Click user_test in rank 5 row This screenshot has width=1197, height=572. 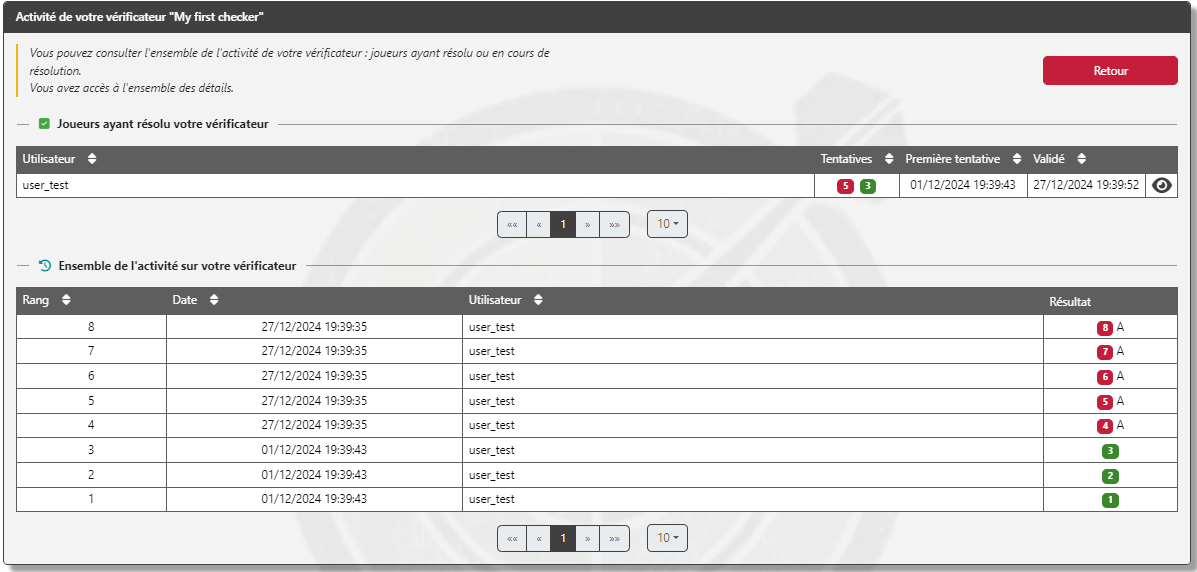[492, 401]
